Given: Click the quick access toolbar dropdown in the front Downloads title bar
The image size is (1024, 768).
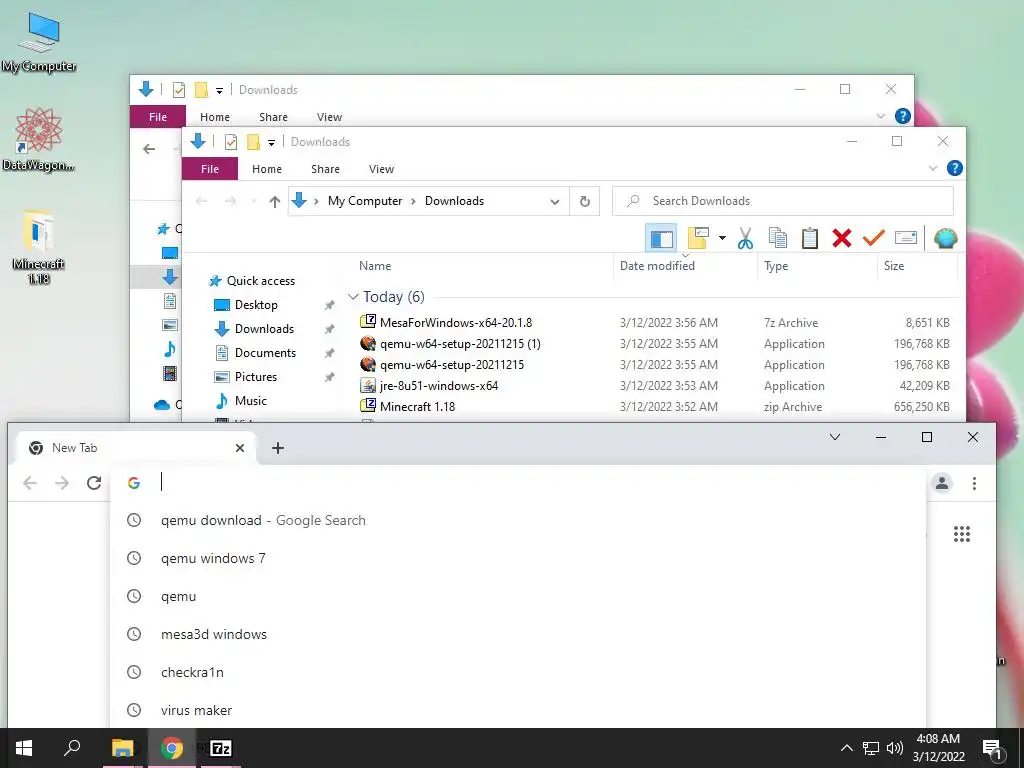Looking at the screenshot, I should (x=271, y=142).
